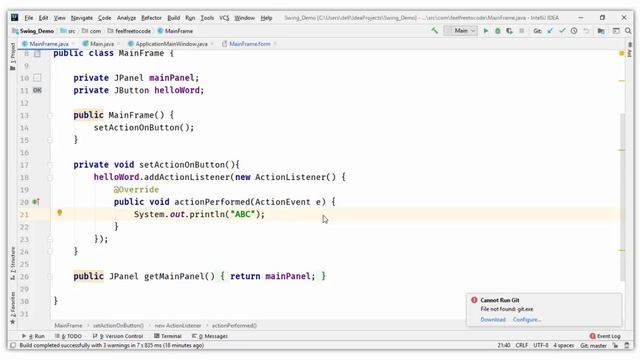Image resolution: width=640 pixels, height=360 pixels.
Task: Click the Download link in Git notification
Action: point(493,320)
